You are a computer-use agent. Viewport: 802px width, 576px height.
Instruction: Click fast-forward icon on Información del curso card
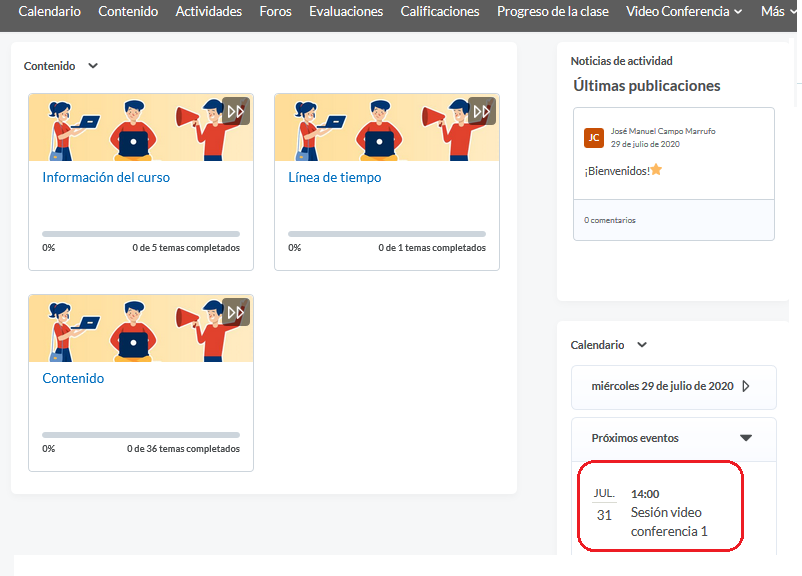click(235, 111)
